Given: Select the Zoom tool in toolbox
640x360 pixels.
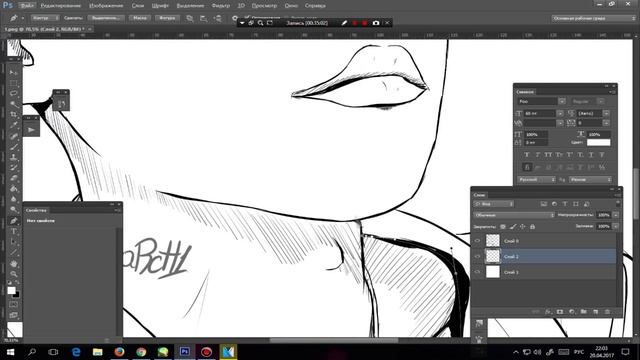Looking at the screenshot, I should [x=13, y=274].
